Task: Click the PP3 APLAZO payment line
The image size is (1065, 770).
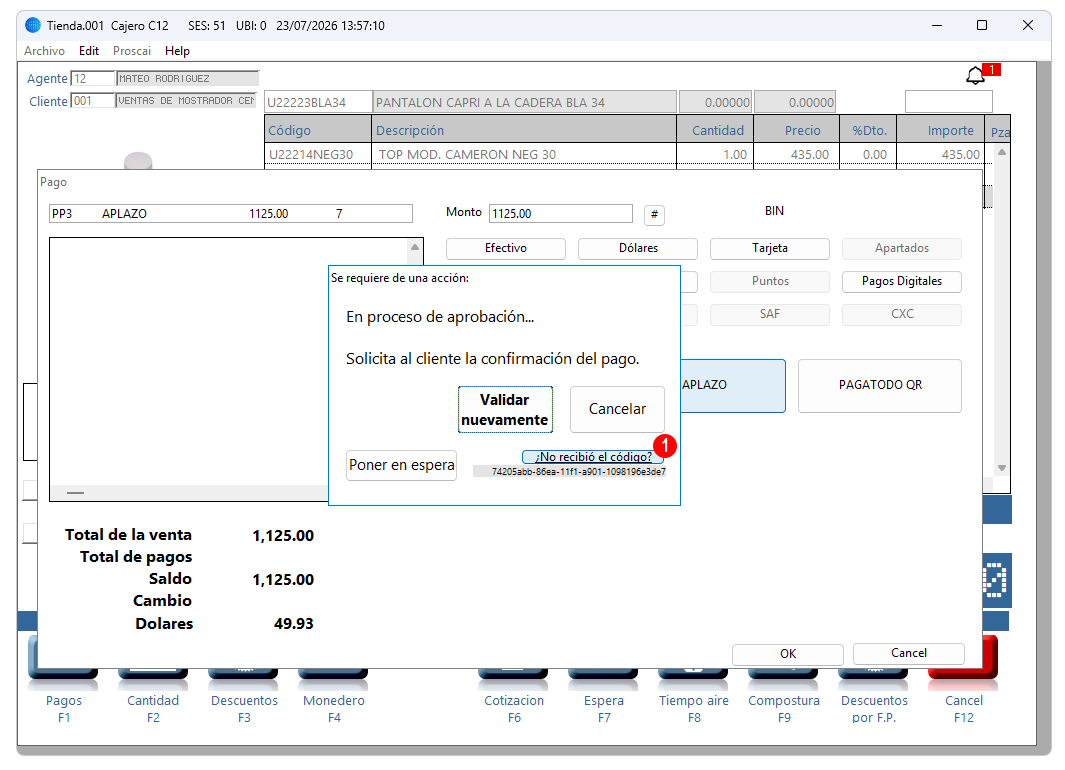Action: (x=230, y=214)
